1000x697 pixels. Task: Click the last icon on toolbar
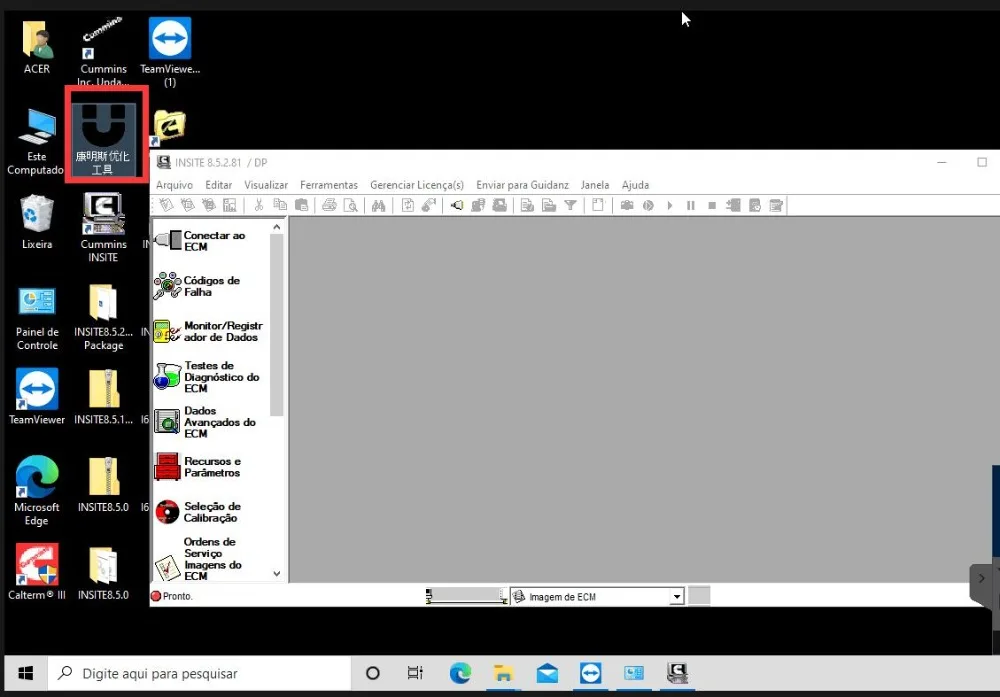(x=776, y=205)
